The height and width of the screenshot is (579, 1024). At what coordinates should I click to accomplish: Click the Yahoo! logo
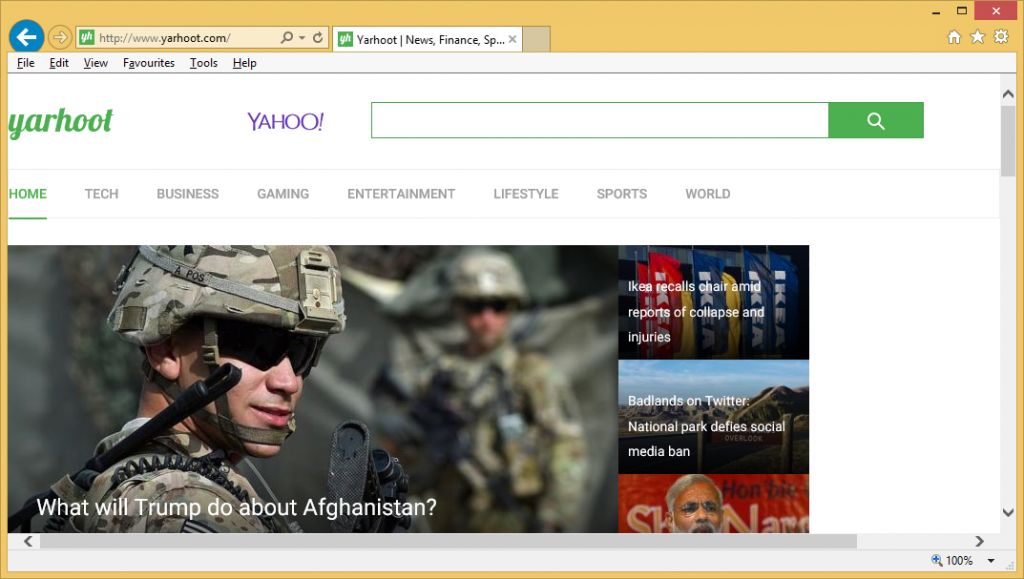point(285,121)
